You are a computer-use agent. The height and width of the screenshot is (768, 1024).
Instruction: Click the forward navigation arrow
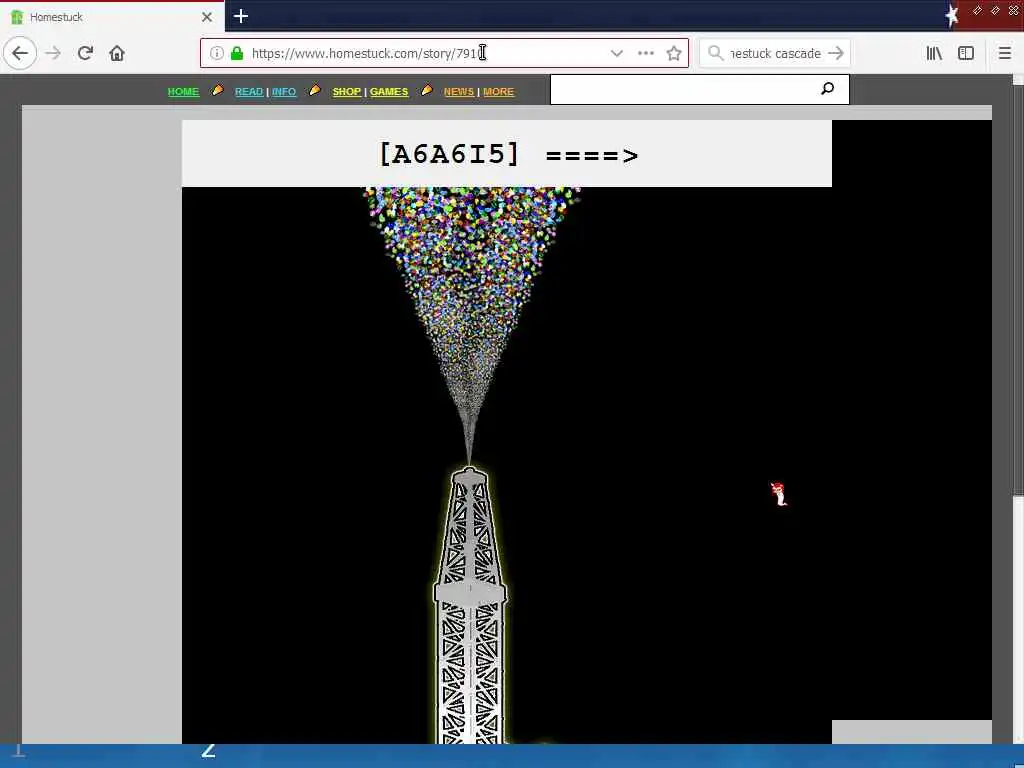[x=53, y=53]
